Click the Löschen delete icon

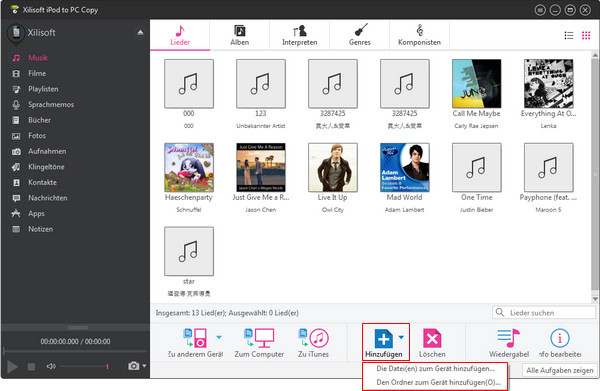(x=432, y=339)
